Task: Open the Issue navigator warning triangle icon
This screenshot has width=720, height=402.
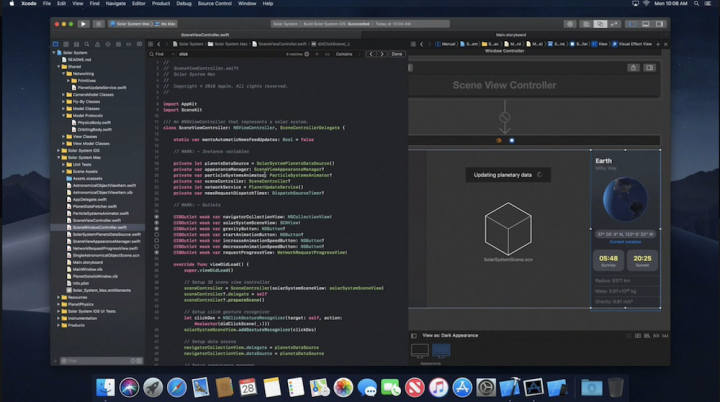Action: pyautogui.click(x=97, y=44)
